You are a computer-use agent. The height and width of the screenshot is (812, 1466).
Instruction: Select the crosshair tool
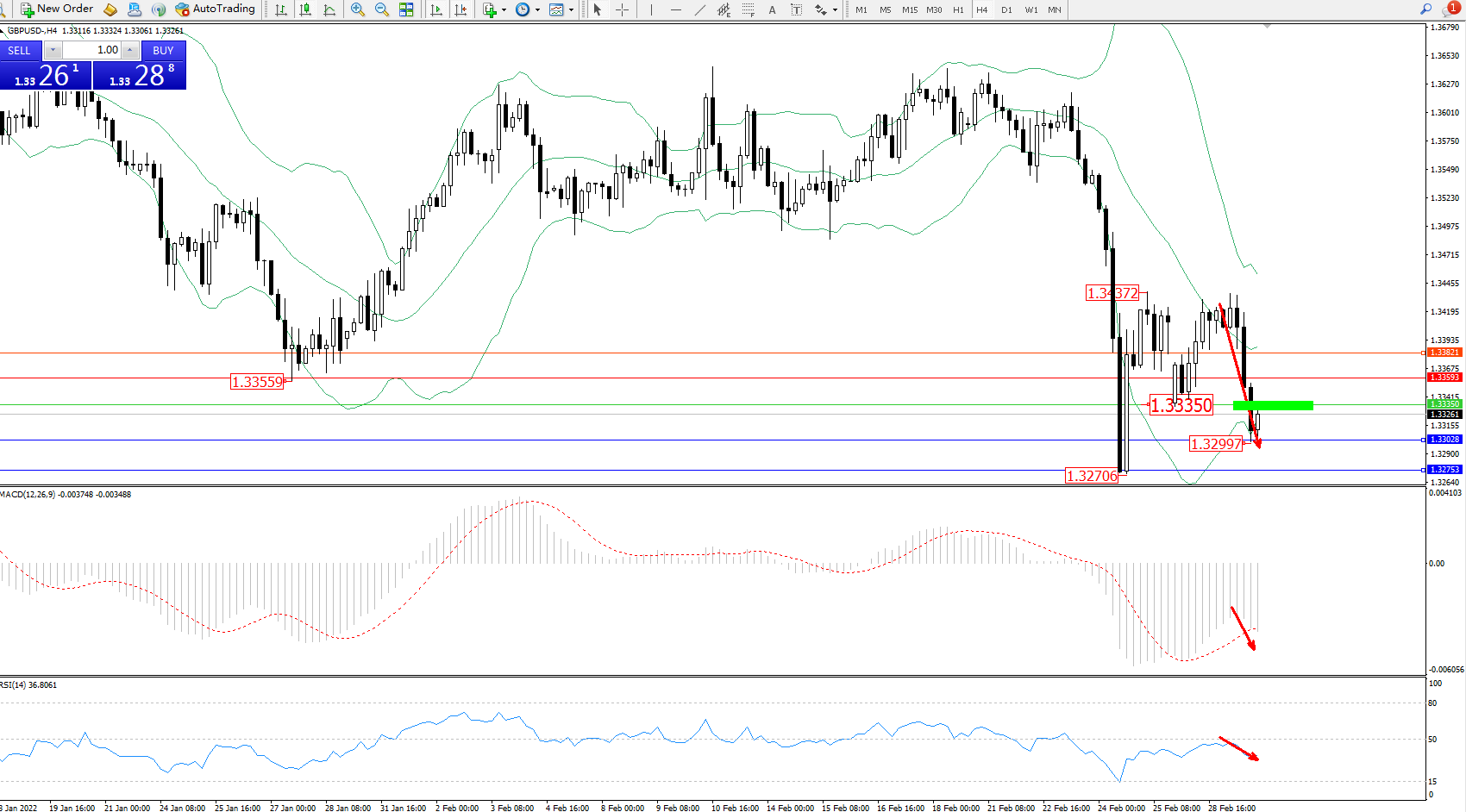click(622, 9)
